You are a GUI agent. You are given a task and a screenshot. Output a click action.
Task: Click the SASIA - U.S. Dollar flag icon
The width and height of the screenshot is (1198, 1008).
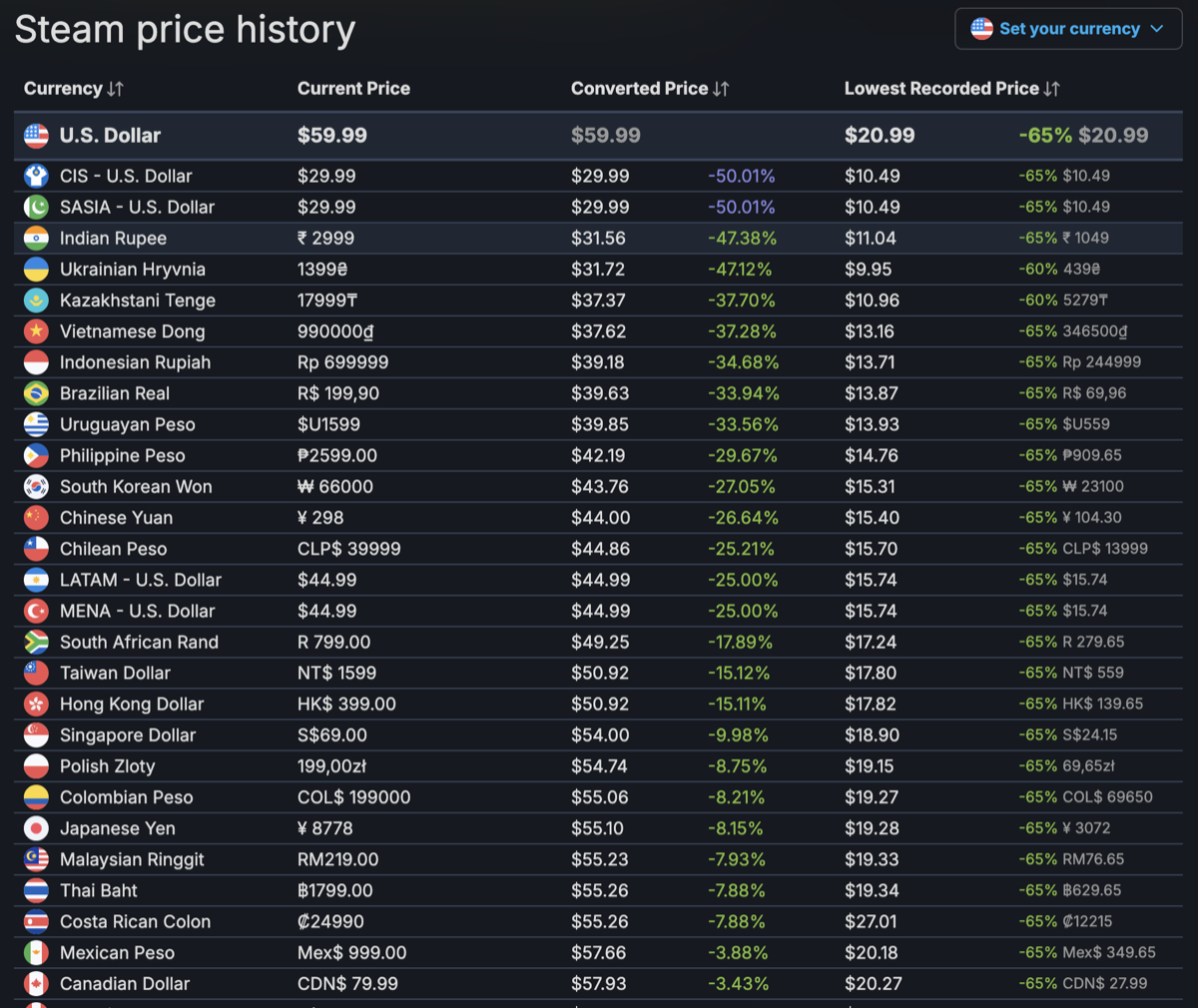pyautogui.click(x=36, y=207)
